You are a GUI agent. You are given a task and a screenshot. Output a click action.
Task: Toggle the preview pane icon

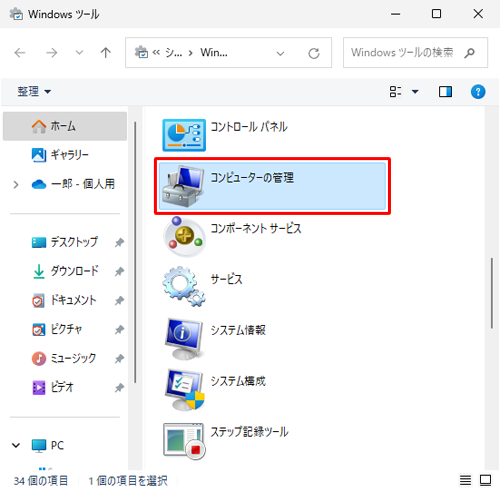(x=445, y=92)
